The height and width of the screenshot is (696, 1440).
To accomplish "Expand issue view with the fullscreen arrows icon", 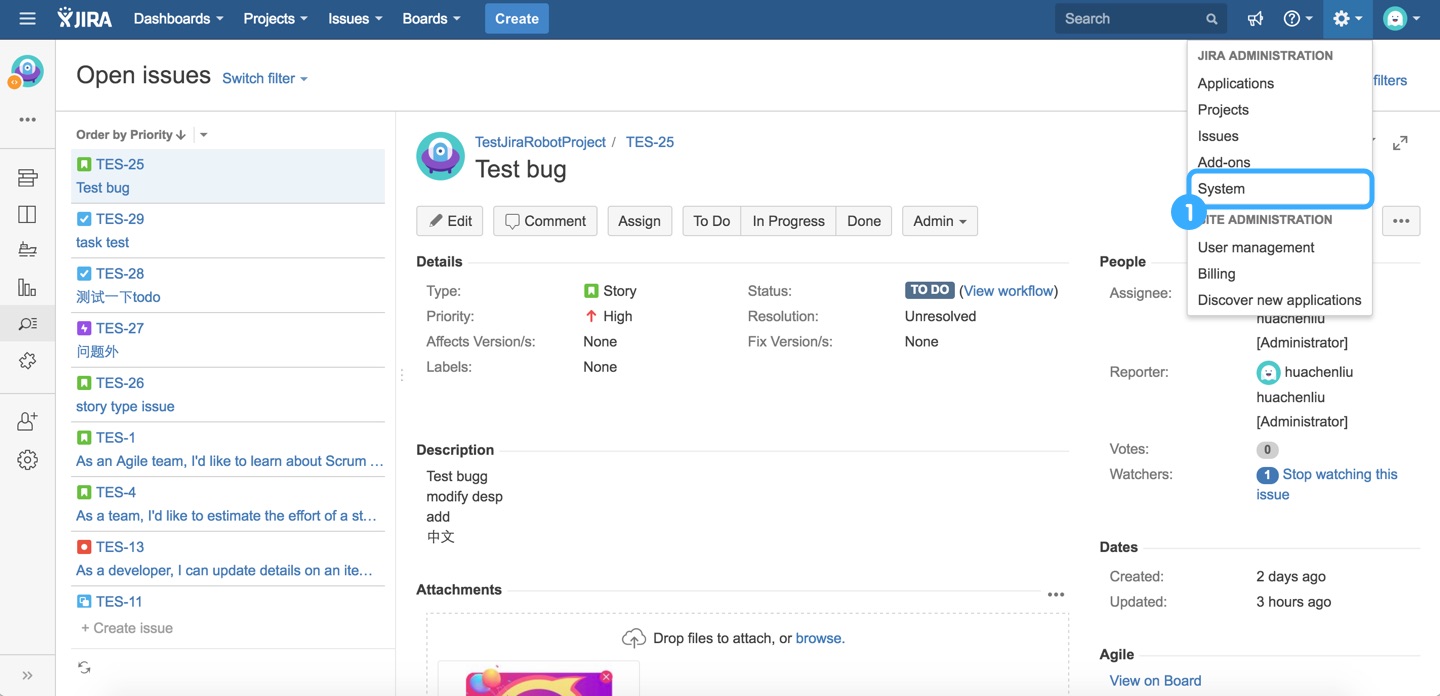I will [x=1400, y=143].
